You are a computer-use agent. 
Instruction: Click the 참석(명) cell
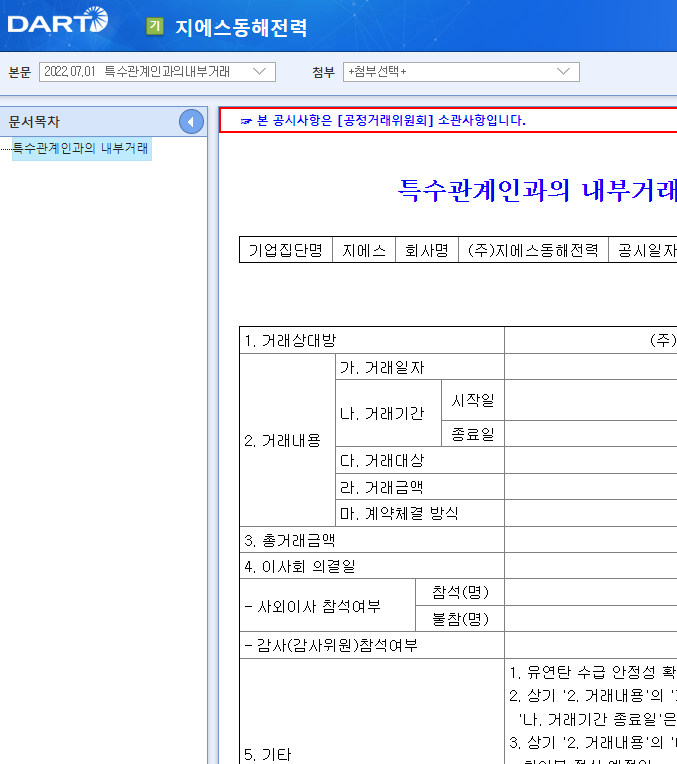pyautogui.click(x=460, y=592)
